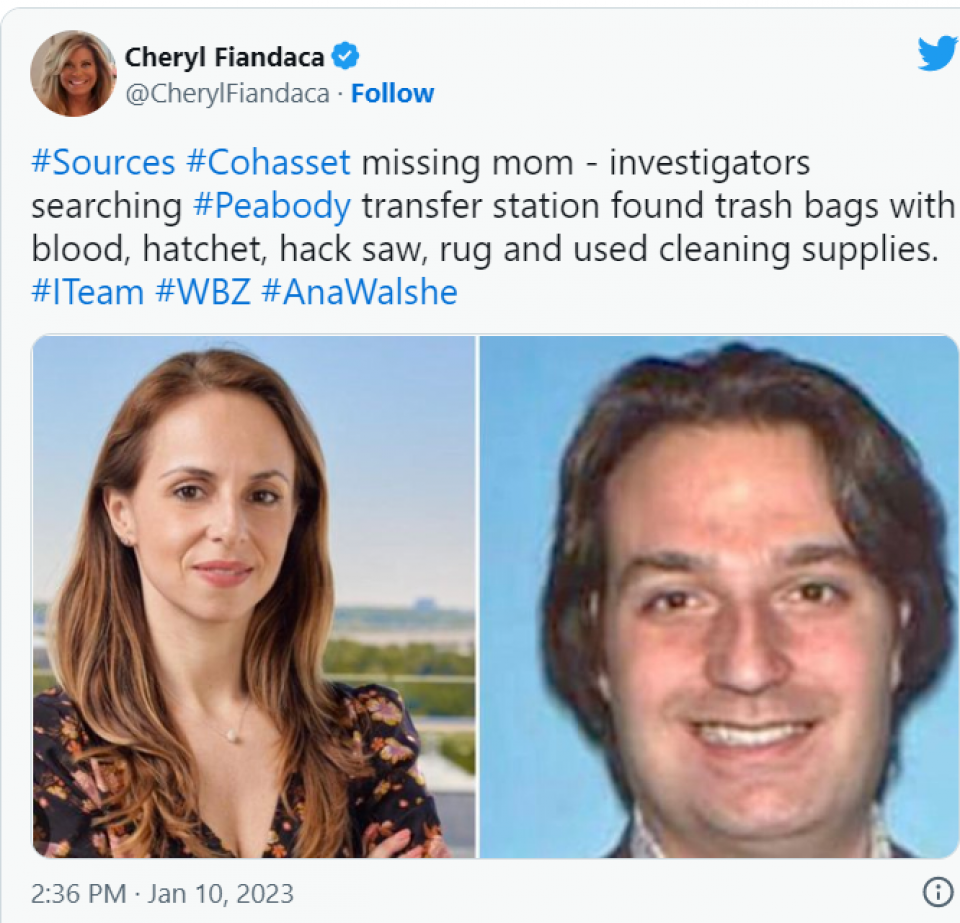Open the 2:36 PM timestamp
The width and height of the screenshot is (960, 923).
[78, 894]
